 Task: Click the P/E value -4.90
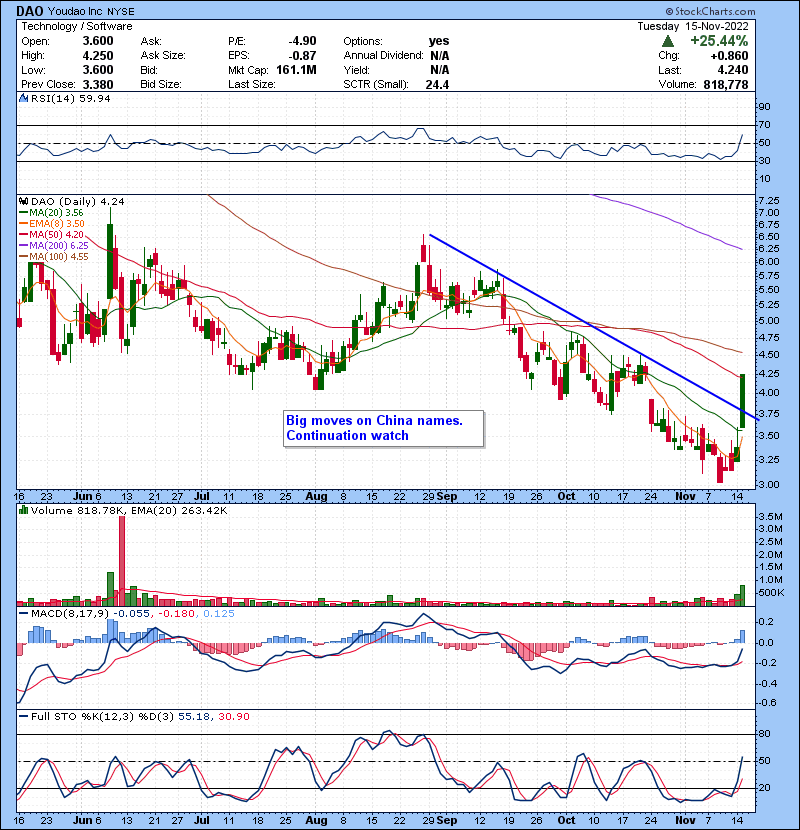click(302, 41)
